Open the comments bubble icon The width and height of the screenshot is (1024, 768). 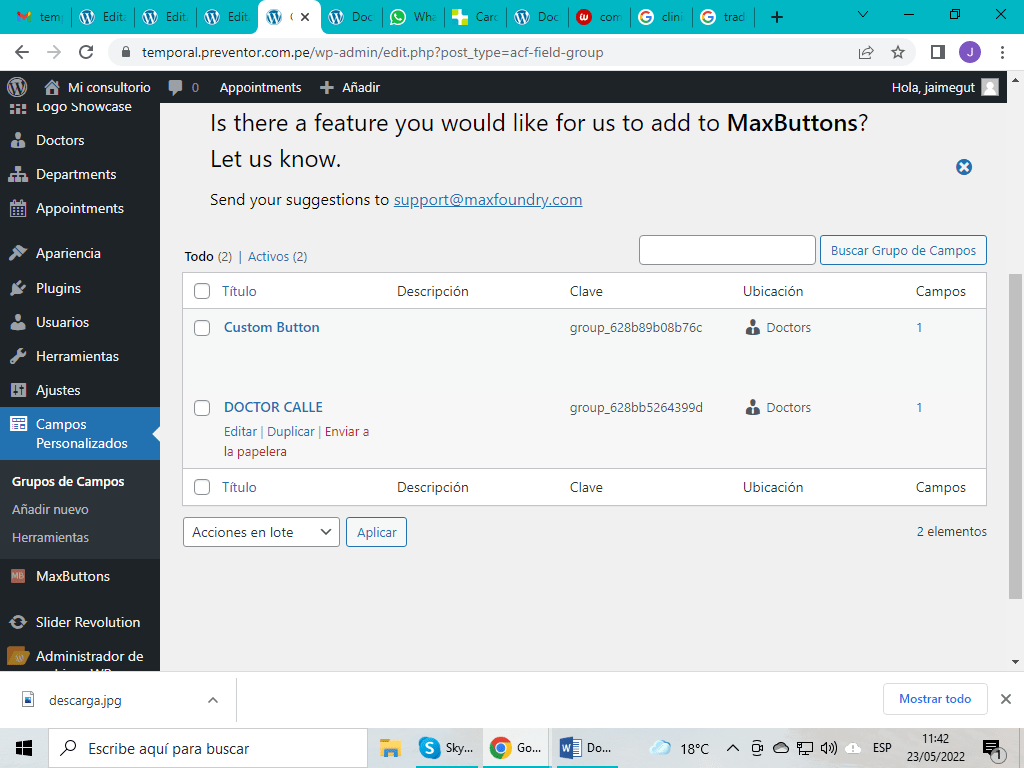coord(175,88)
